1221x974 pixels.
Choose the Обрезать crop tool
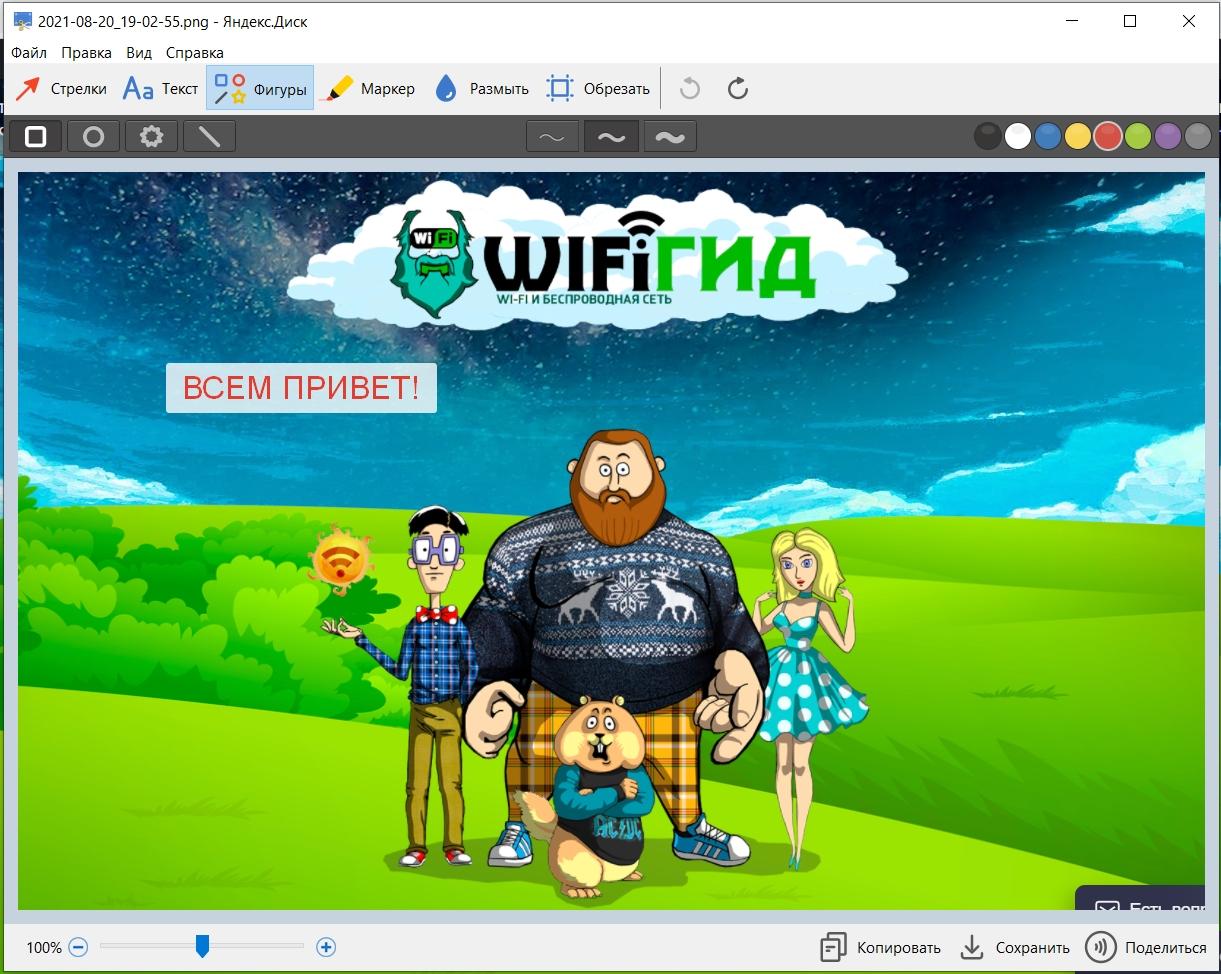click(598, 89)
